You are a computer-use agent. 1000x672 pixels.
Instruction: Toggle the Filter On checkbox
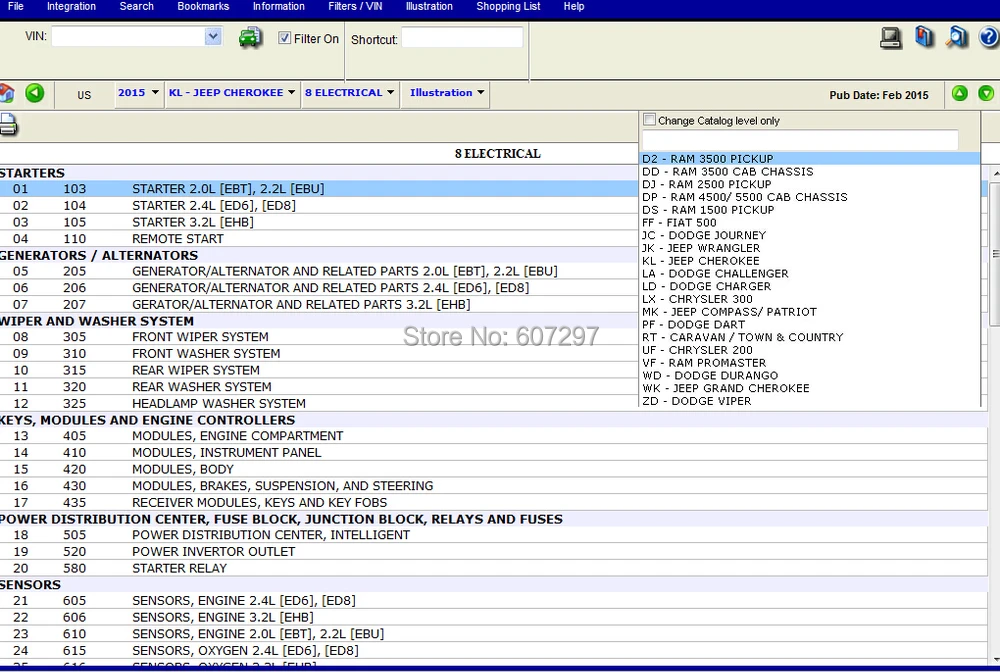[284, 38]
